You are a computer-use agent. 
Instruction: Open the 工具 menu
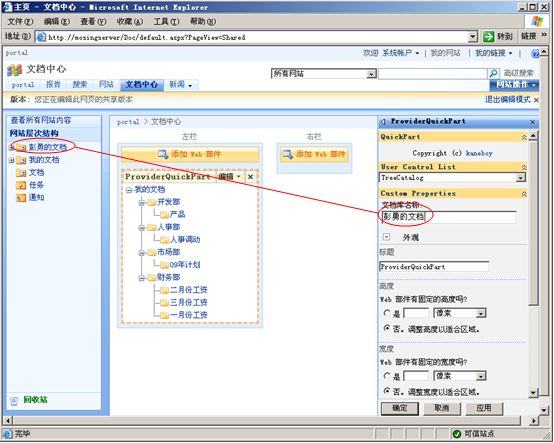pos(166,22)
